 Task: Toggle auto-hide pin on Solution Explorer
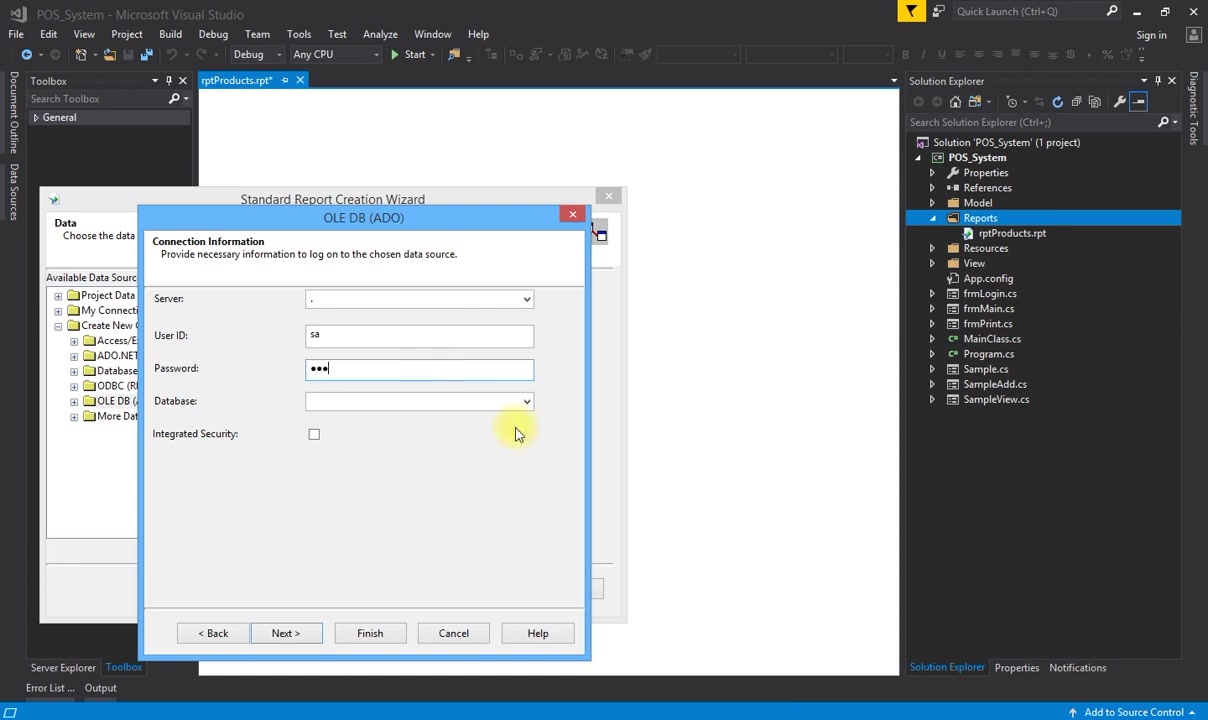point(1158,81)
